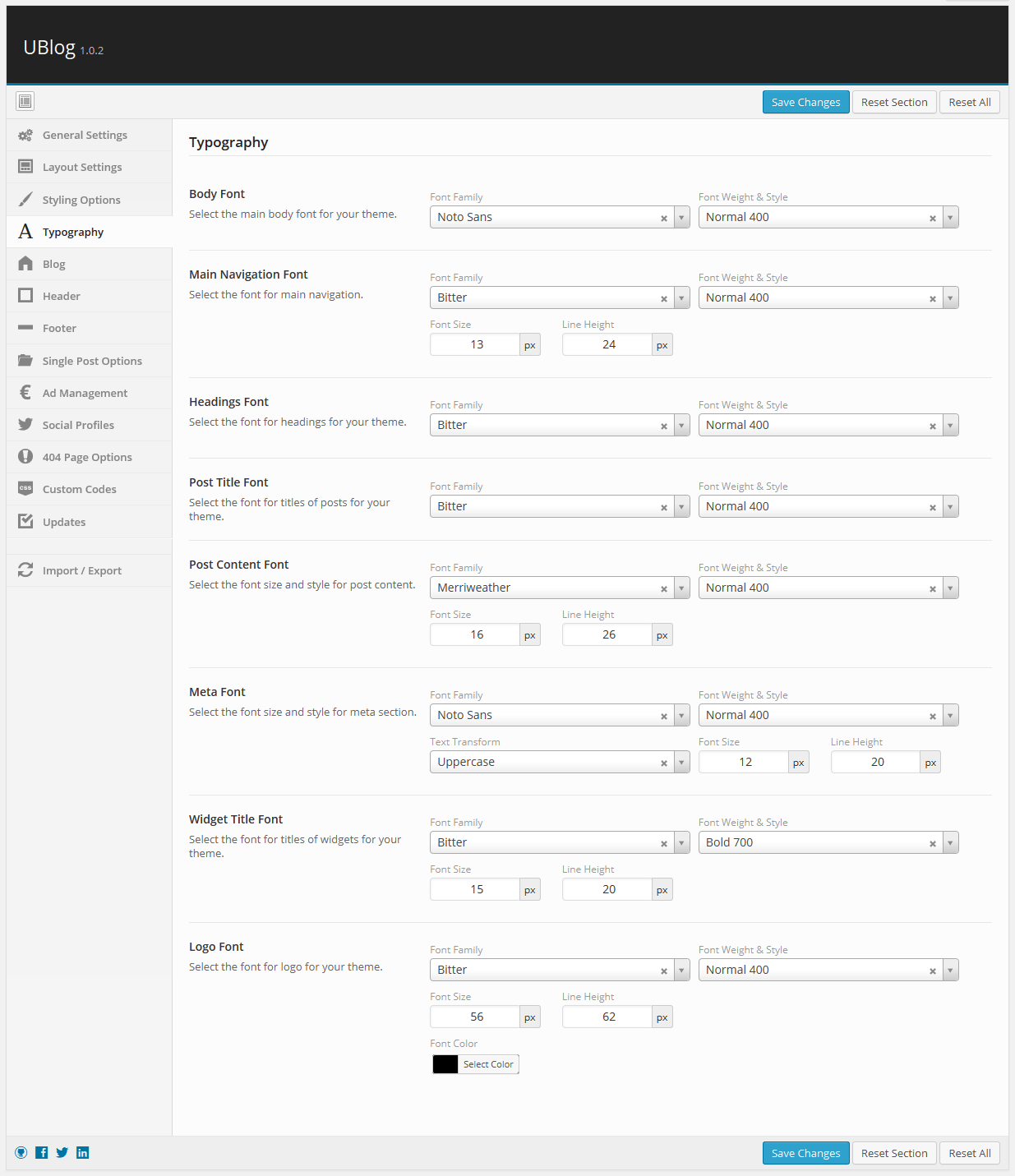Click the expand-all sections icon in toolbar

point(25,101)
